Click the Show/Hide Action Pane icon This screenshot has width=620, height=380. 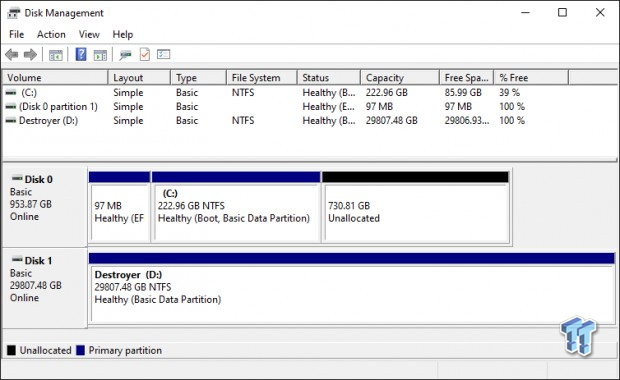click(100, 55)
